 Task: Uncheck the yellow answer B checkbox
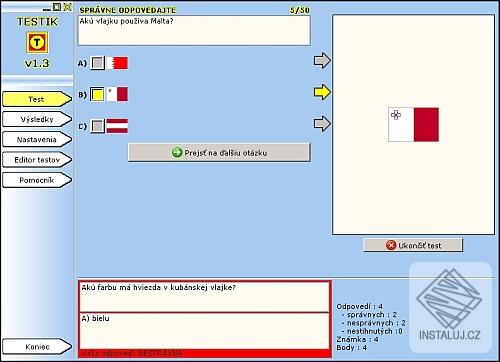tap(97, 94)
